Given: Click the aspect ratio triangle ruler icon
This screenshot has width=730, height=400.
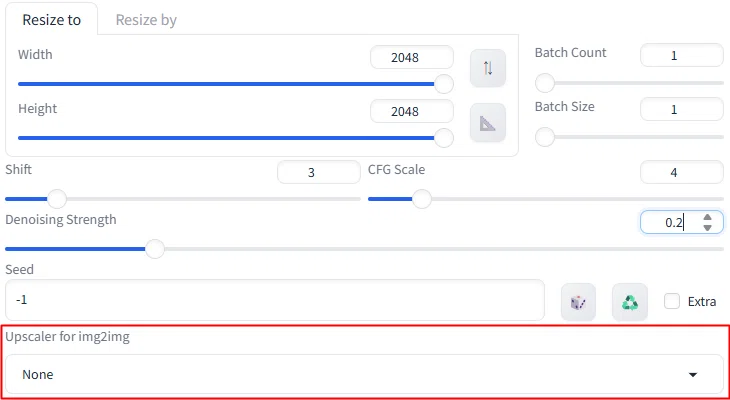Looking at the screenshot, I should coord(487,123).
